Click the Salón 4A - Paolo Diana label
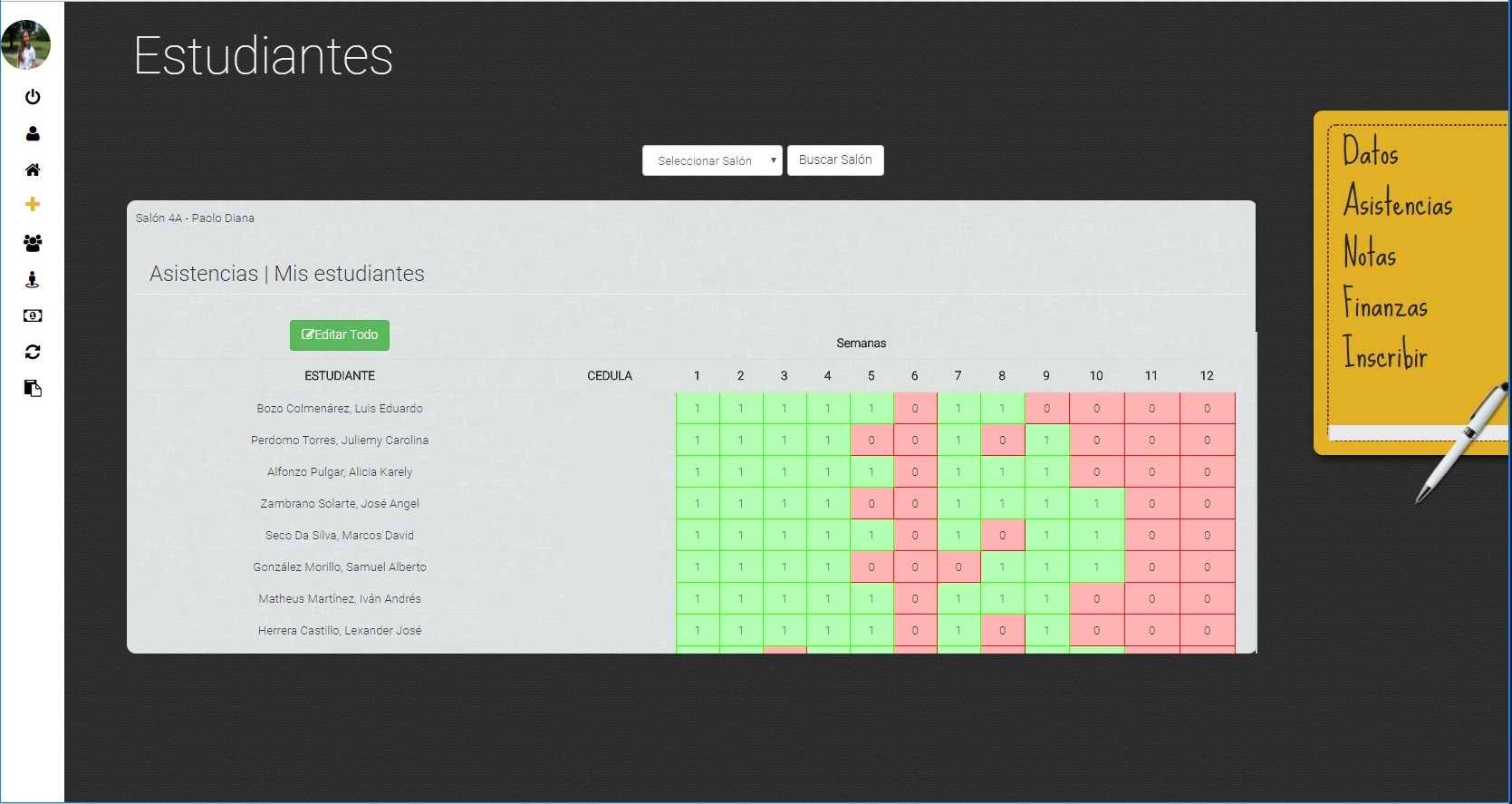 [195, 218]
